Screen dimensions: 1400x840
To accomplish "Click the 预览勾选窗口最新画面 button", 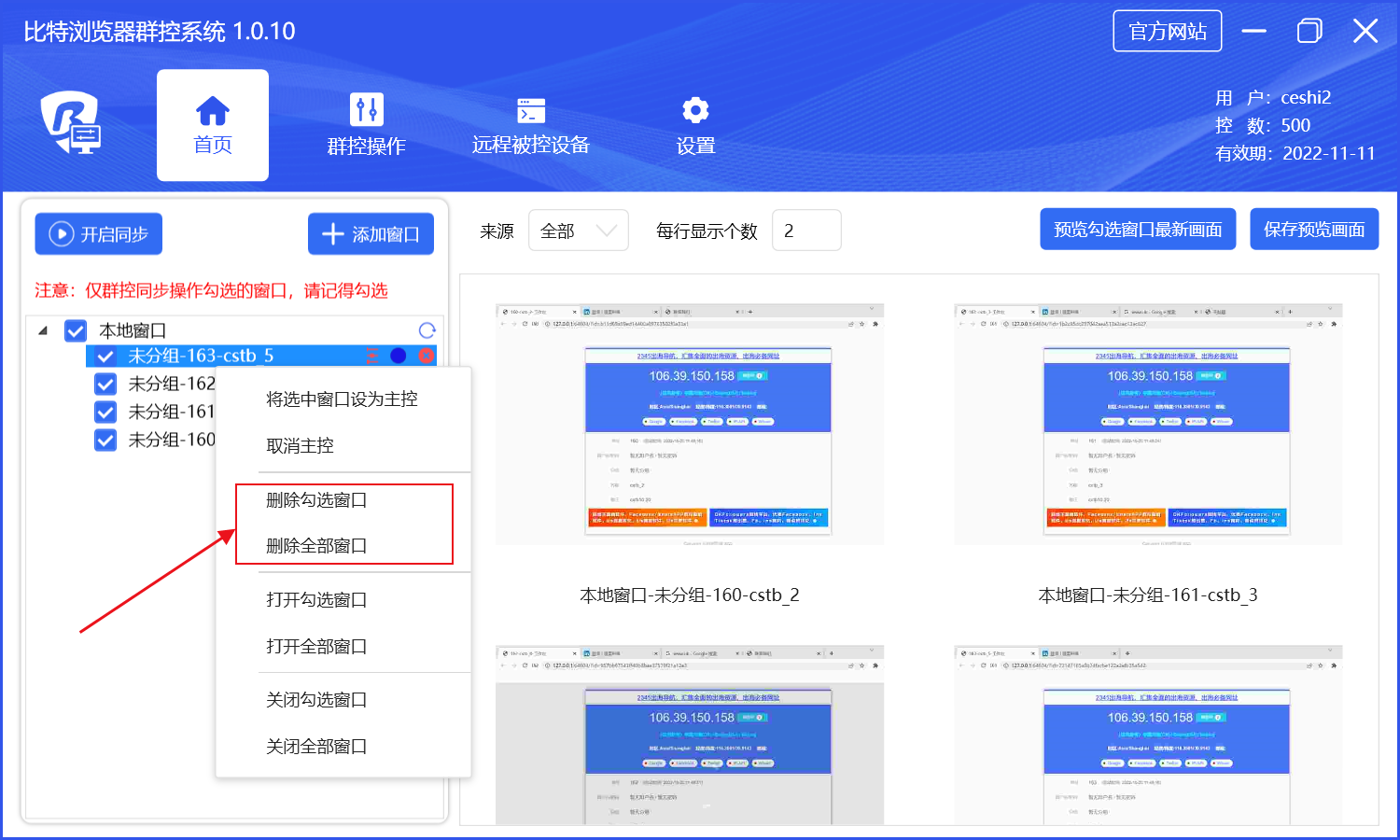I will click(1138, 230).
